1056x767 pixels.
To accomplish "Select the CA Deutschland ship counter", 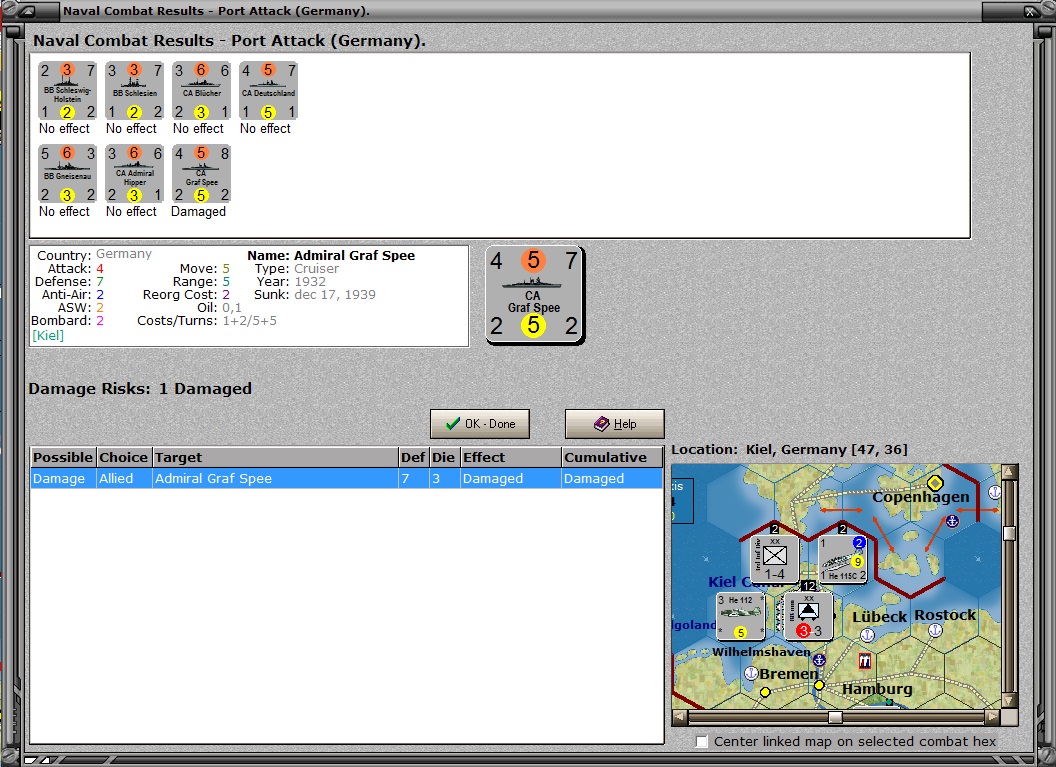I will (268, 91).
